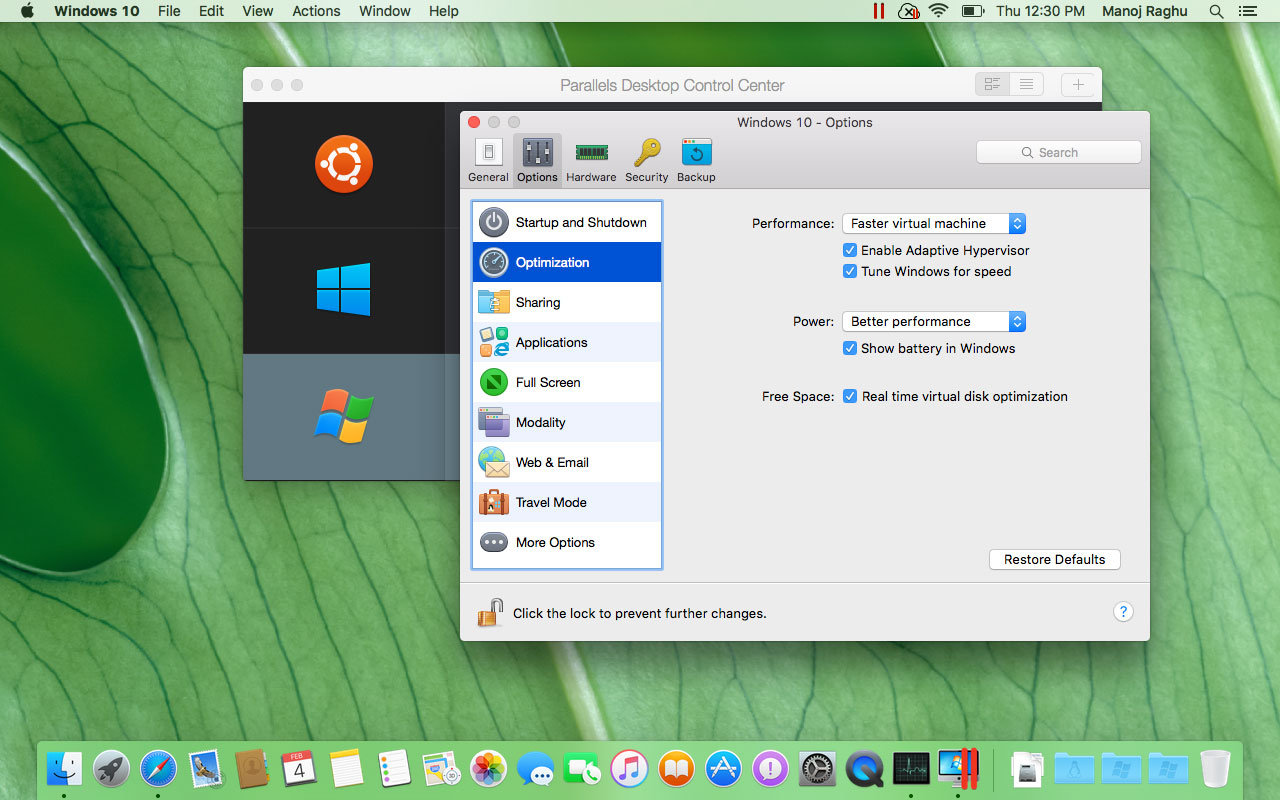
Task: Select the Windows 10 virtual machine in Control Center
Action: coord(344,290)
